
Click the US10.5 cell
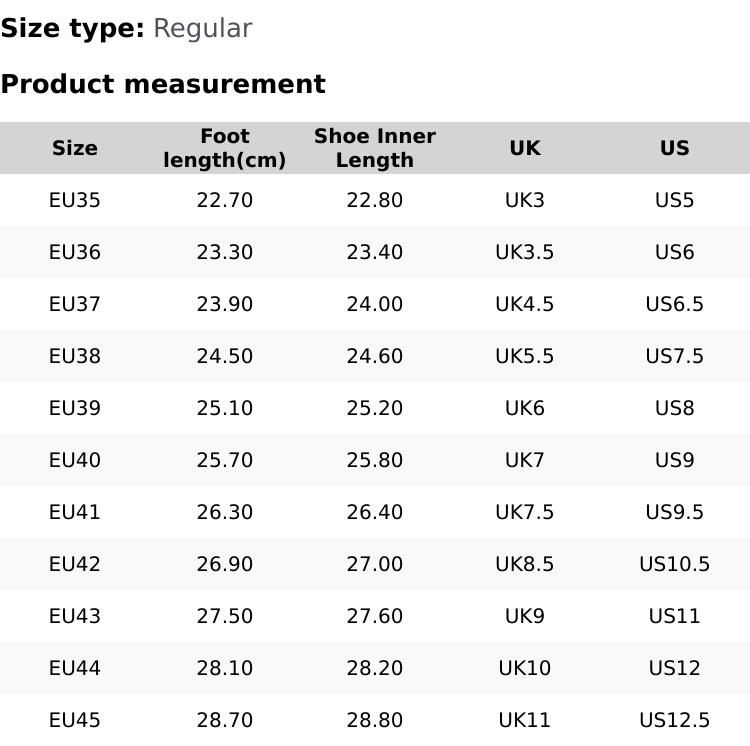675,564
